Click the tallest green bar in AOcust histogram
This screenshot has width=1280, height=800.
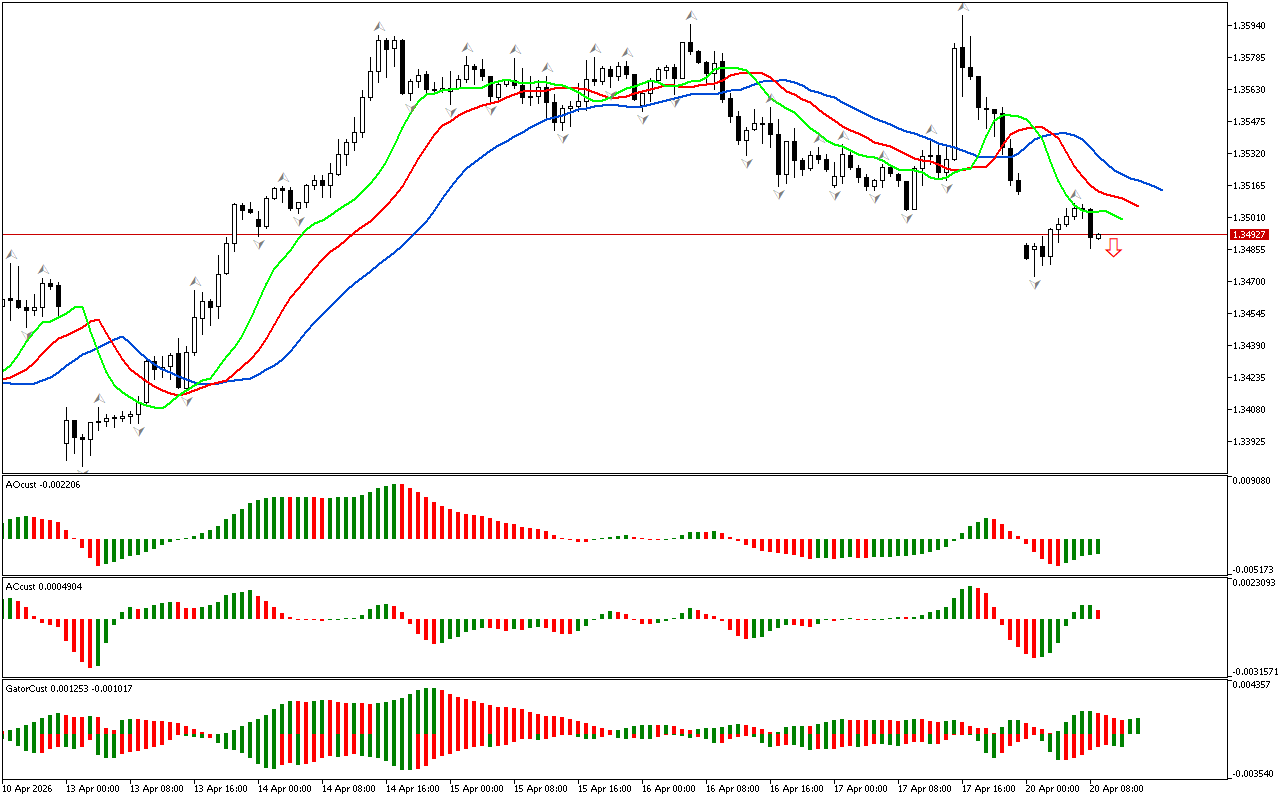tap(392, 512)
